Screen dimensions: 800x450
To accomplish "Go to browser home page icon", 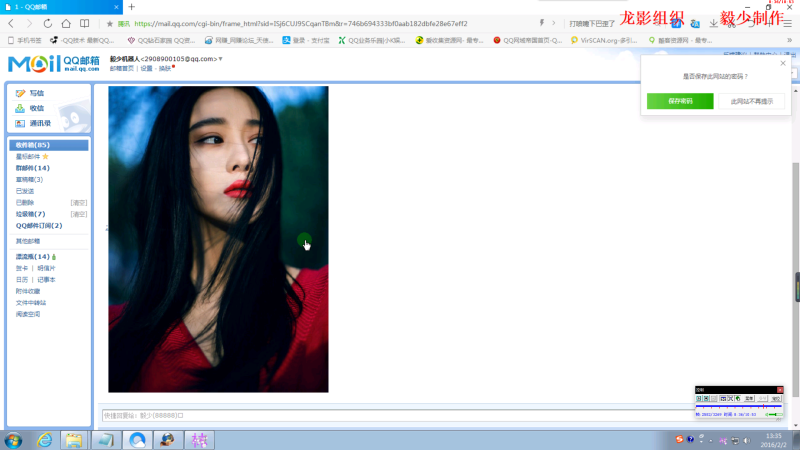I will tap(66, 22).
